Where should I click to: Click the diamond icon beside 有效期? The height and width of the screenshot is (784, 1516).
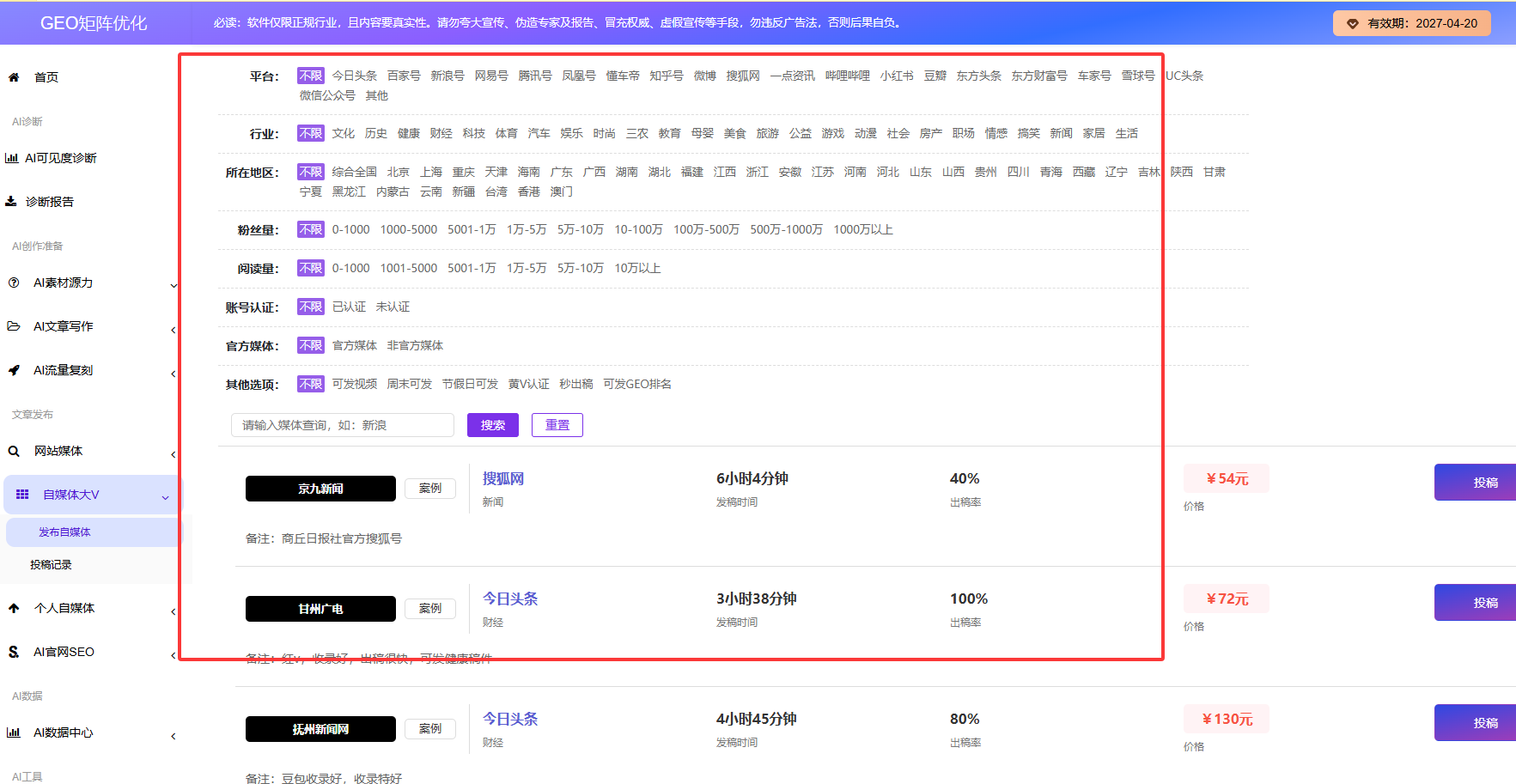[x=1353, y=24]
